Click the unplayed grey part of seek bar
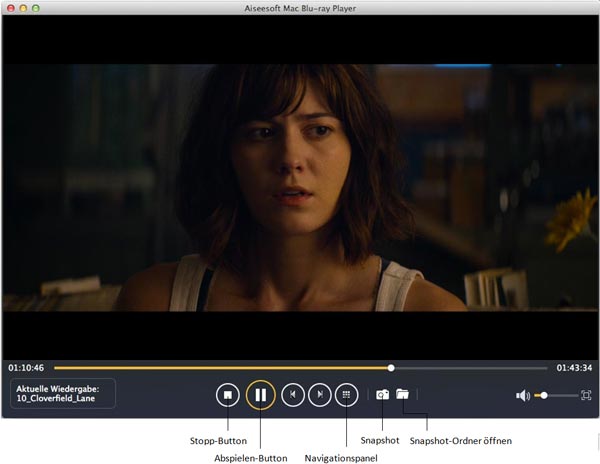Screen dimensions: 600x464 pyautogui.click(x=470, y=368)
